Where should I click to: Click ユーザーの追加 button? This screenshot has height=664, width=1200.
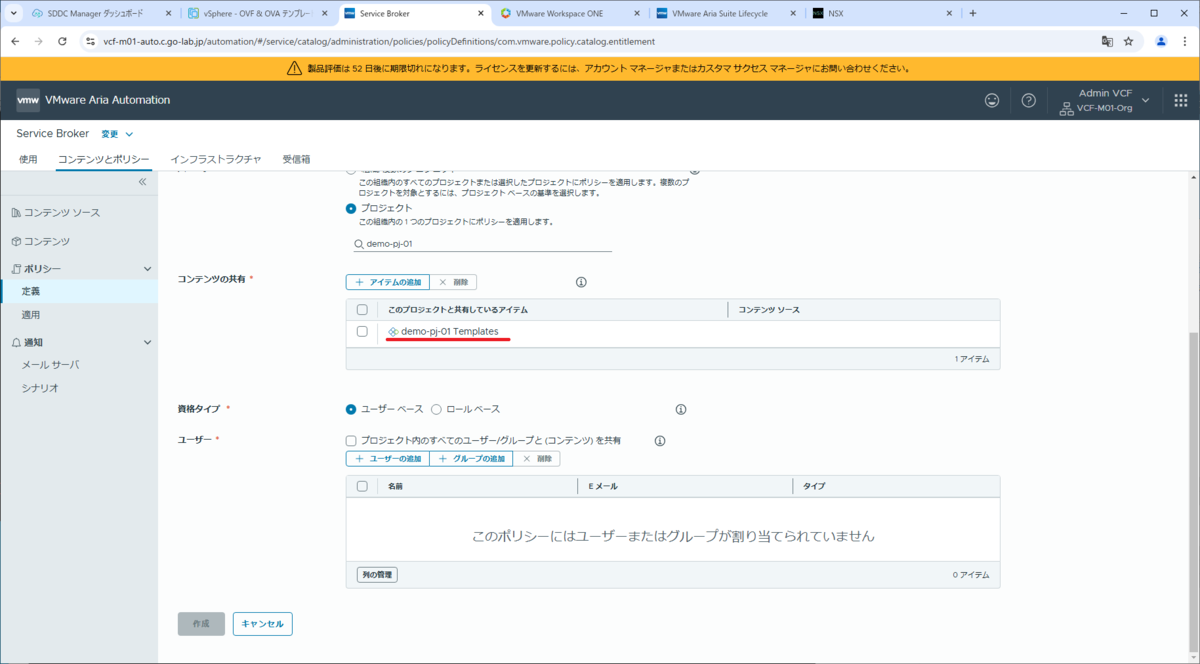point(388,458)
